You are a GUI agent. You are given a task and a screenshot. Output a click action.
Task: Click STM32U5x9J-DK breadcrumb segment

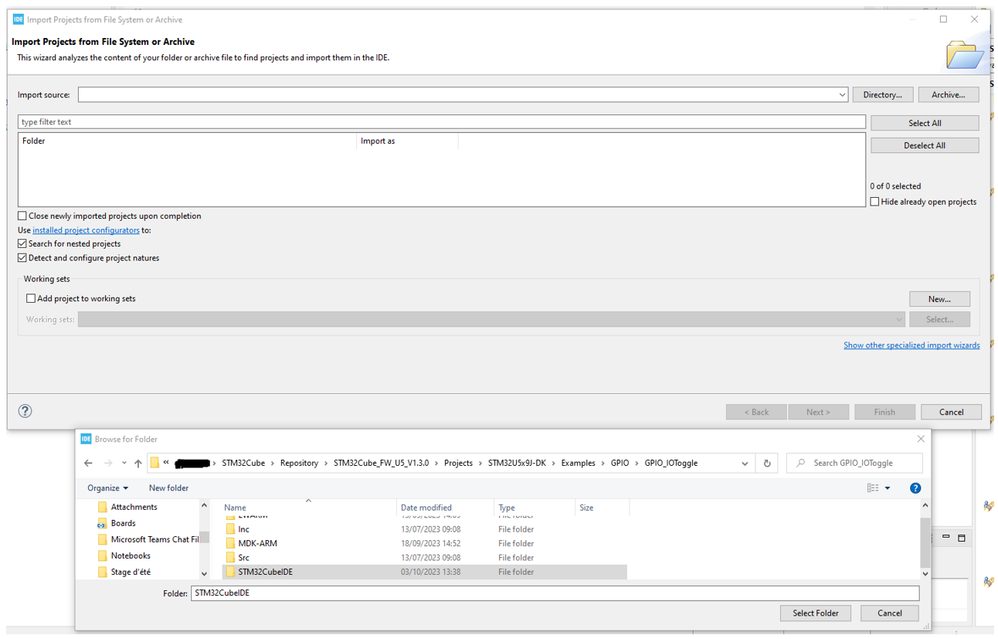517,463
